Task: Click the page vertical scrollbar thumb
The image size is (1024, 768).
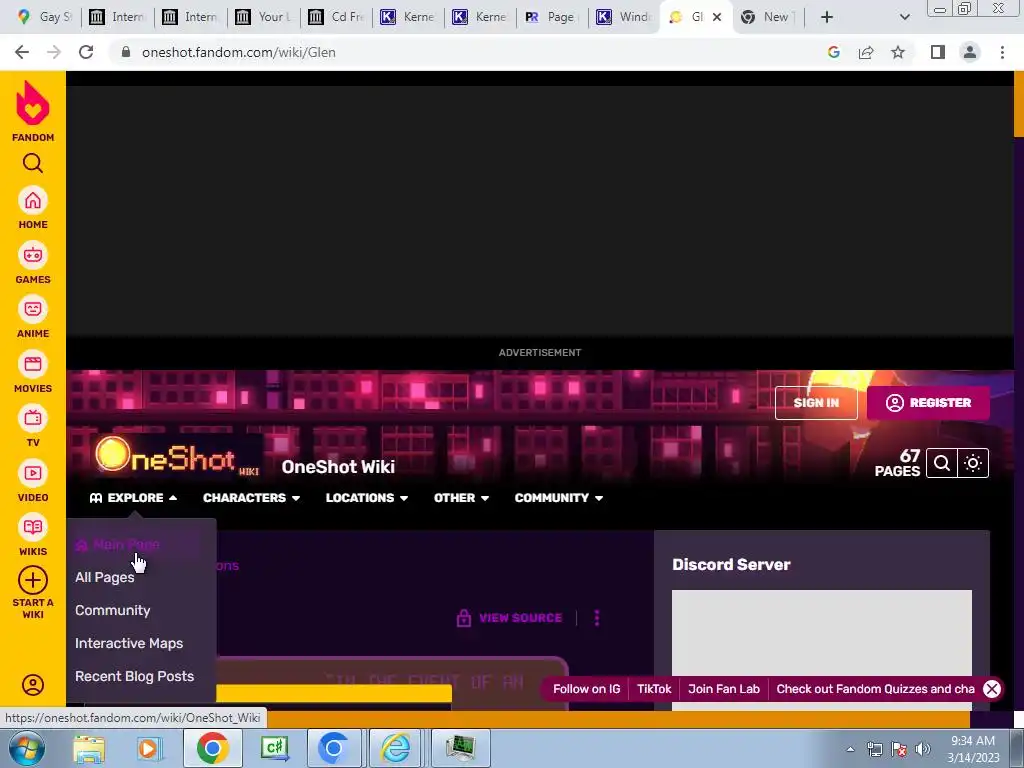Action: coord(1018,104)
